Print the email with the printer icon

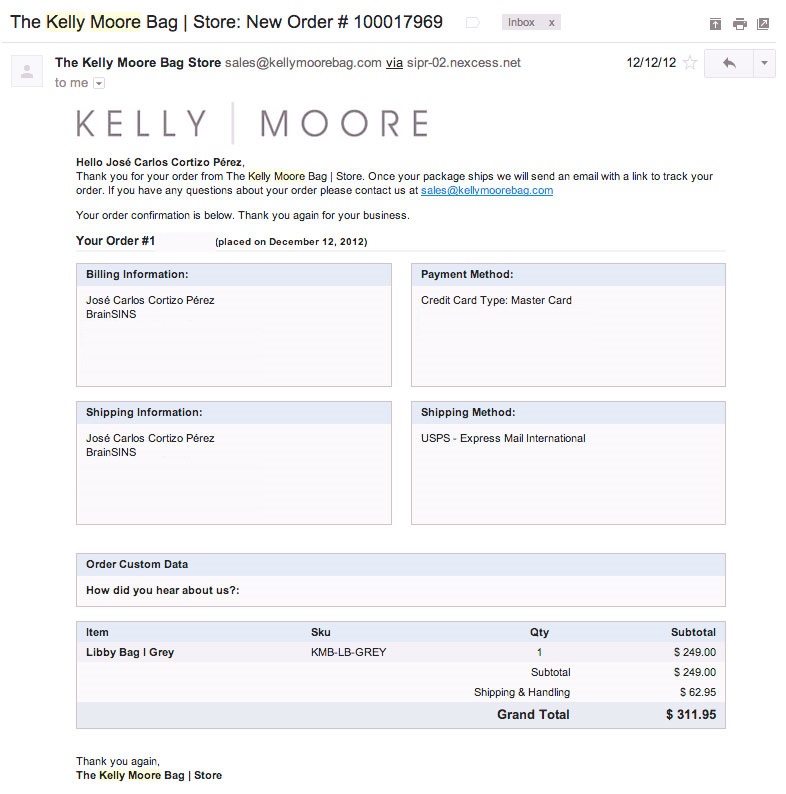point(739,24)
